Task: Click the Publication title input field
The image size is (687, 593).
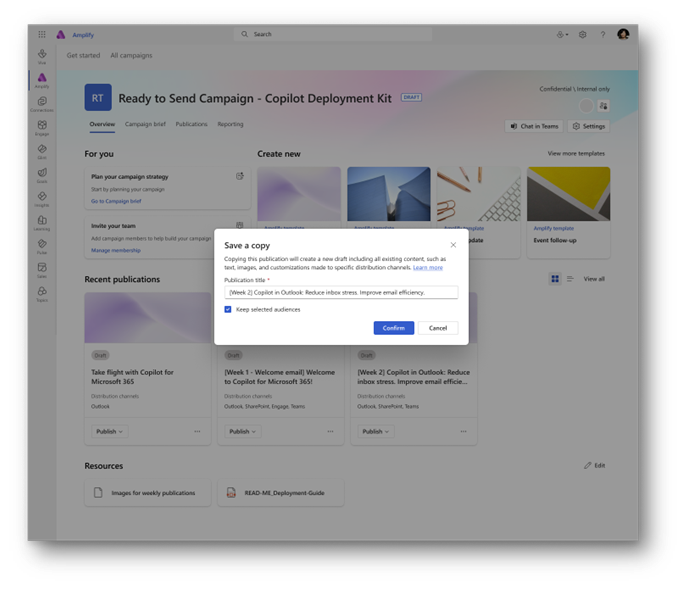Action: click(x=341, y=292)
